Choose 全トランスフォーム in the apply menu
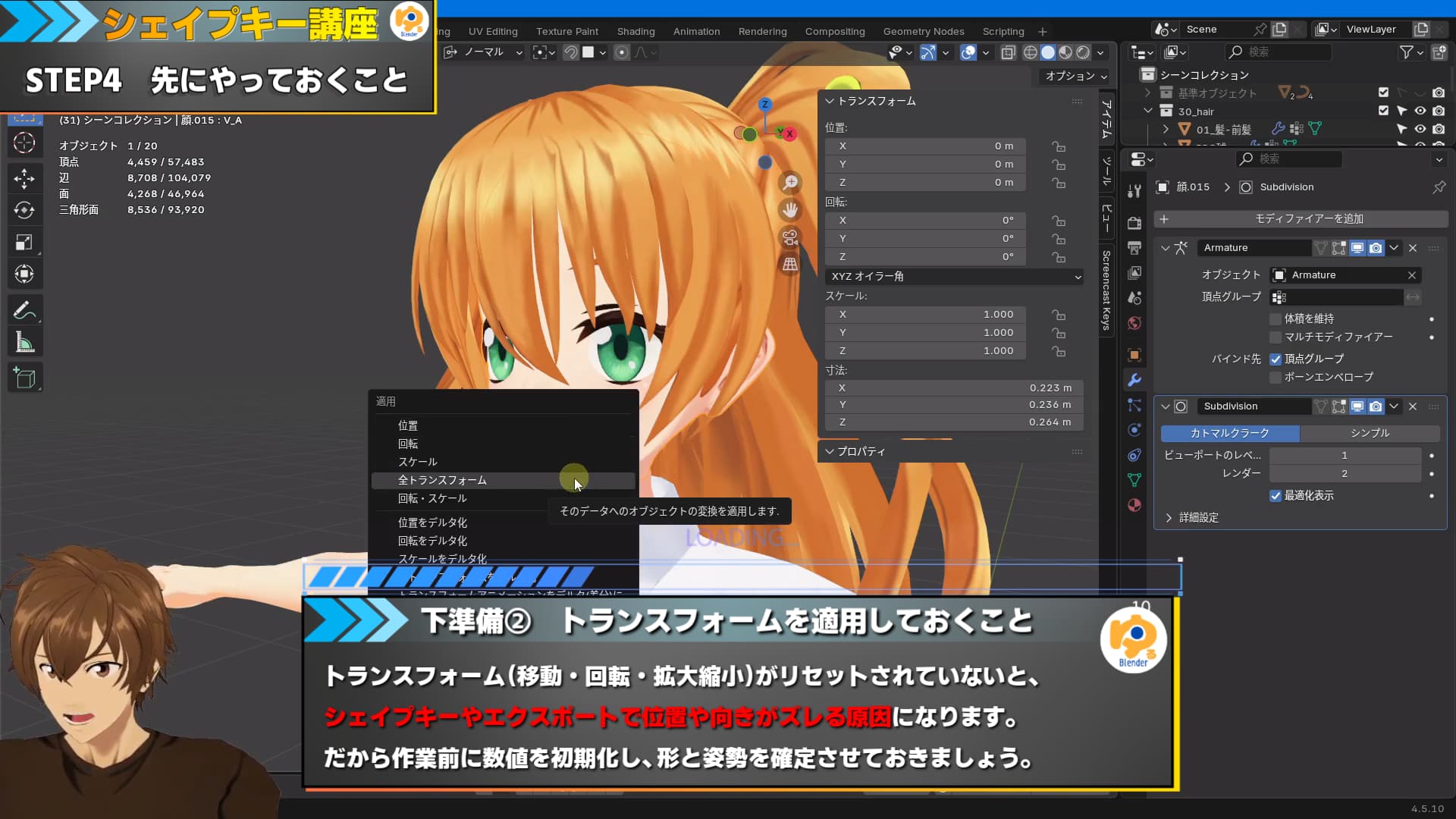Image resolution: width=1456 pixels, height=819 pixels. (503, 480)
